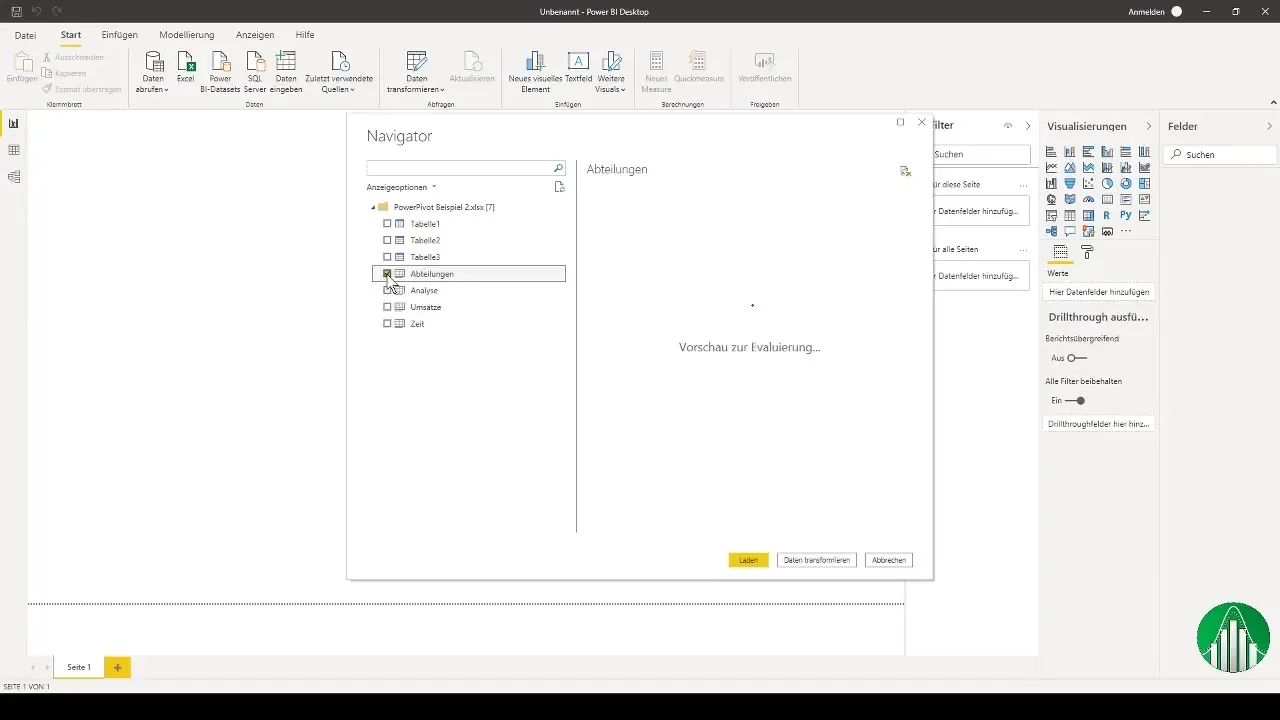Open the Daten transformieren ribbon dropdown
The height and width of the screenshot is (720, 1280).
coord(416,72)
